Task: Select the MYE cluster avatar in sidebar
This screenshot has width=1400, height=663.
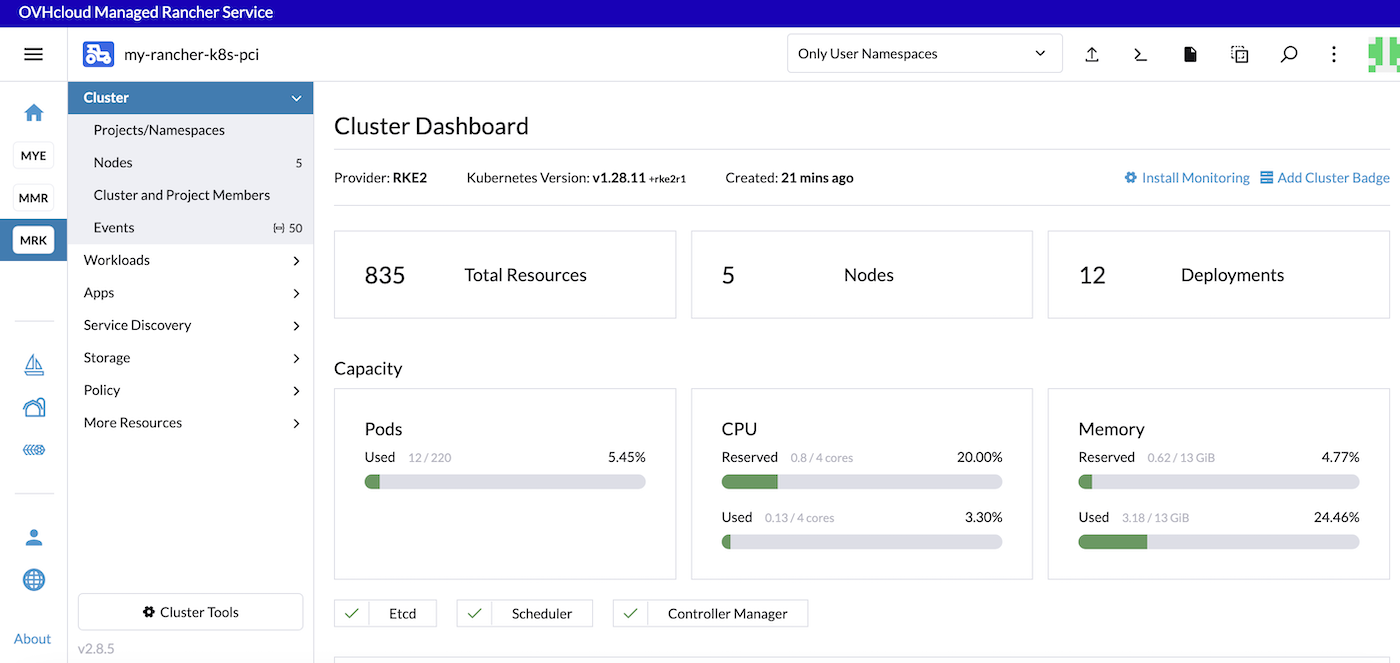Action: pyautogui.click(x=33, y=155)
